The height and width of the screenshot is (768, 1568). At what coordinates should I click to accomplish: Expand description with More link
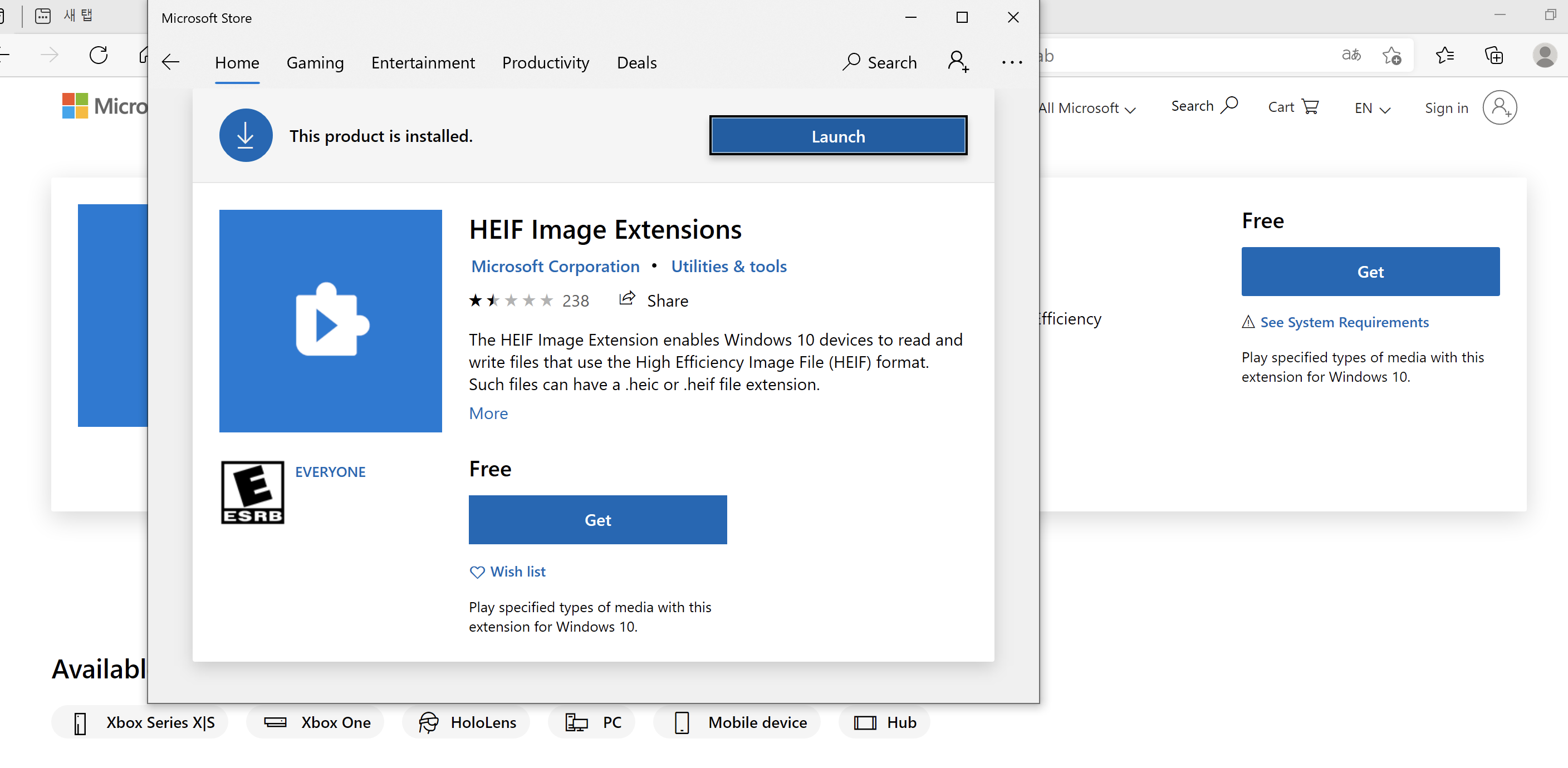click(488, 413)
